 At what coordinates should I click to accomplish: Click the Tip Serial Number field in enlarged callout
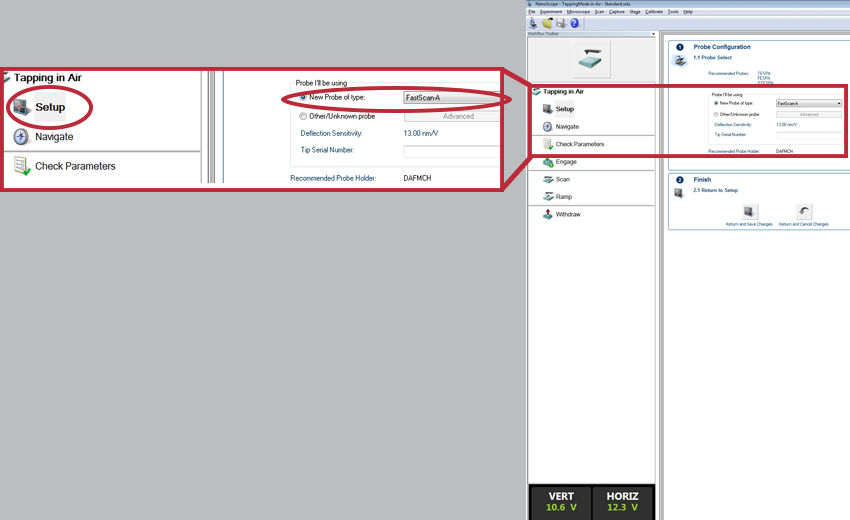[450, 151]
